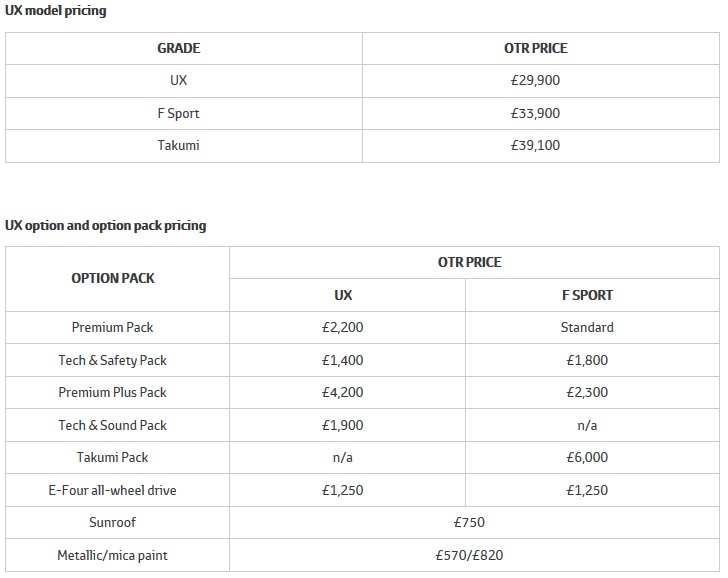The image size is (728, 578).
Task: Click the OPTION PACK column header
Action: pos(113,278)
